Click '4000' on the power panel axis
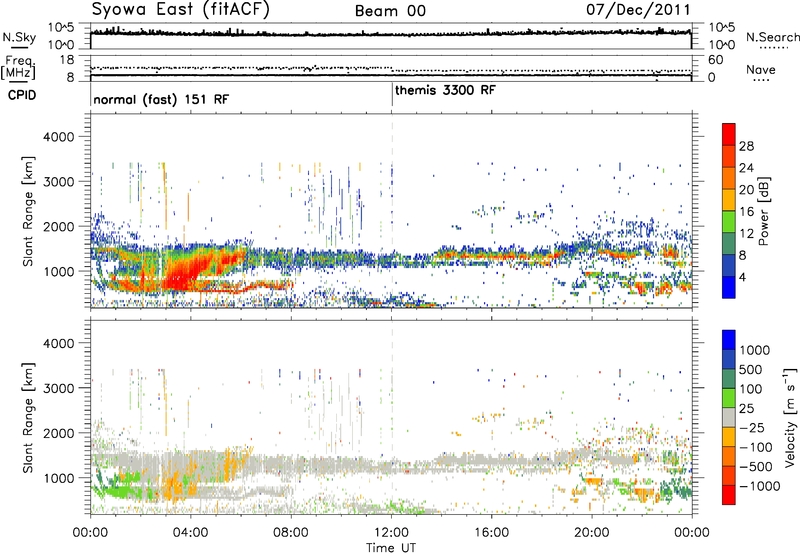800x554 pixels. tap(58, 137)
